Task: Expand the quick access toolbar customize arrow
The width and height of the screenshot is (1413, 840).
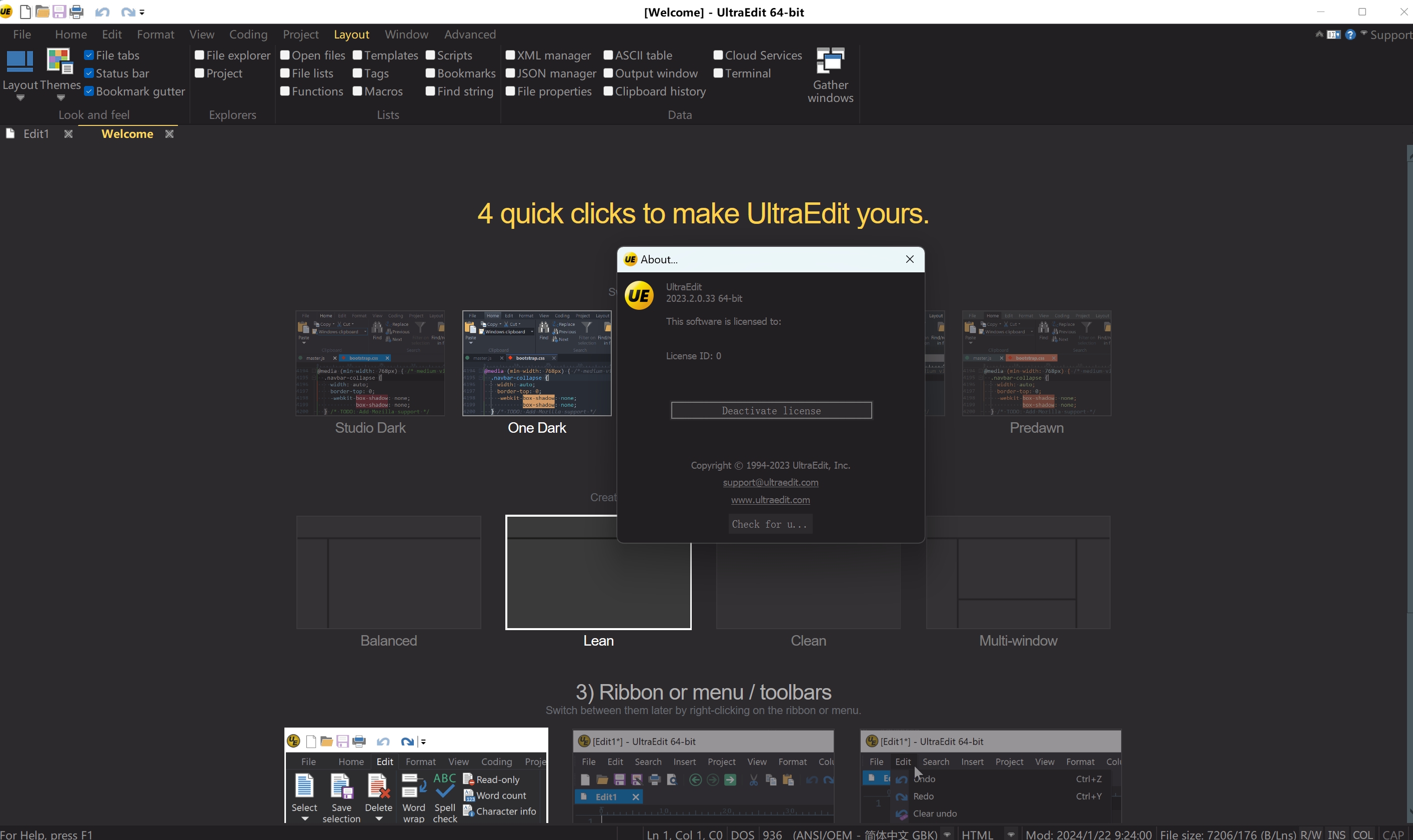Action: [x=142, y=12]
